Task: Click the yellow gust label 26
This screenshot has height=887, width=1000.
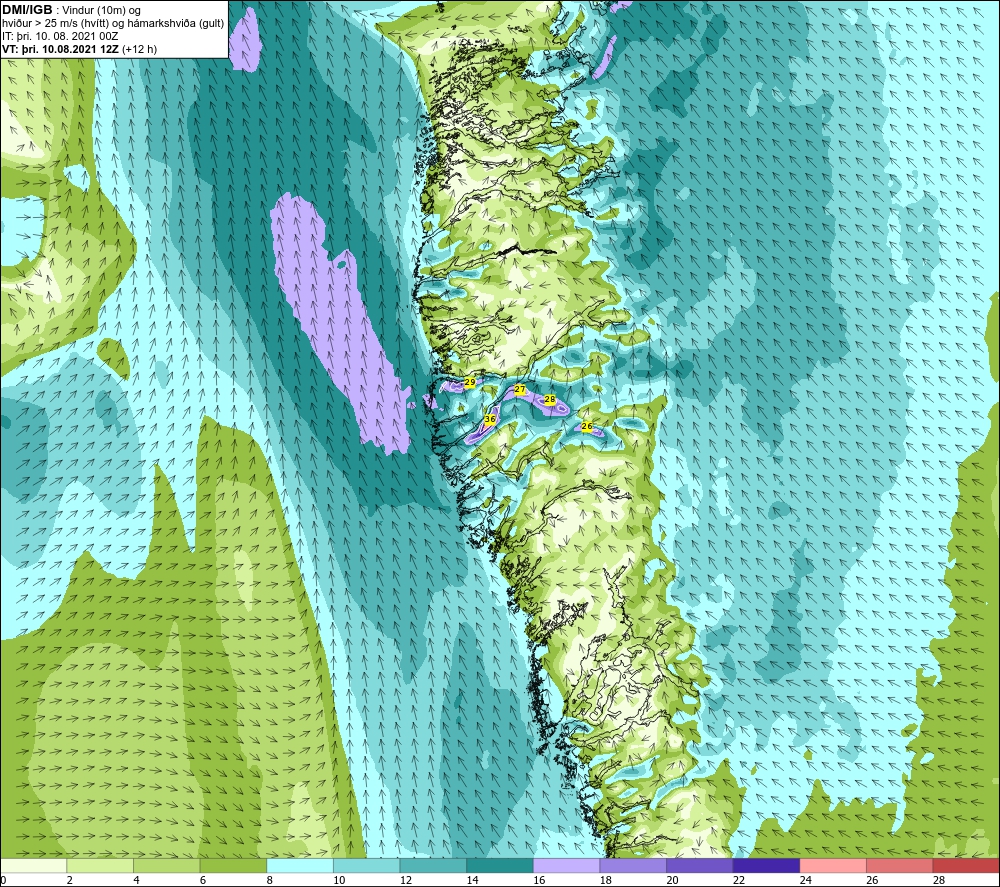Action: tap(587, 426)
